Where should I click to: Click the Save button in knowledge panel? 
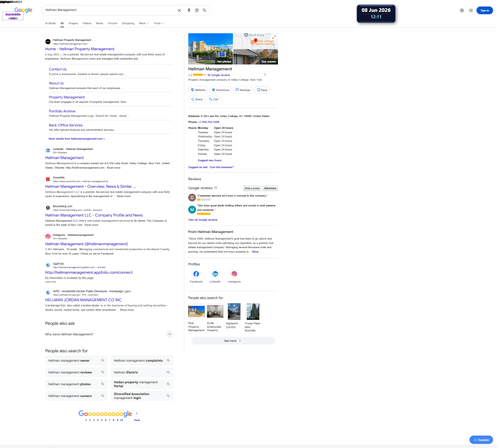click(x=262, y=90)
